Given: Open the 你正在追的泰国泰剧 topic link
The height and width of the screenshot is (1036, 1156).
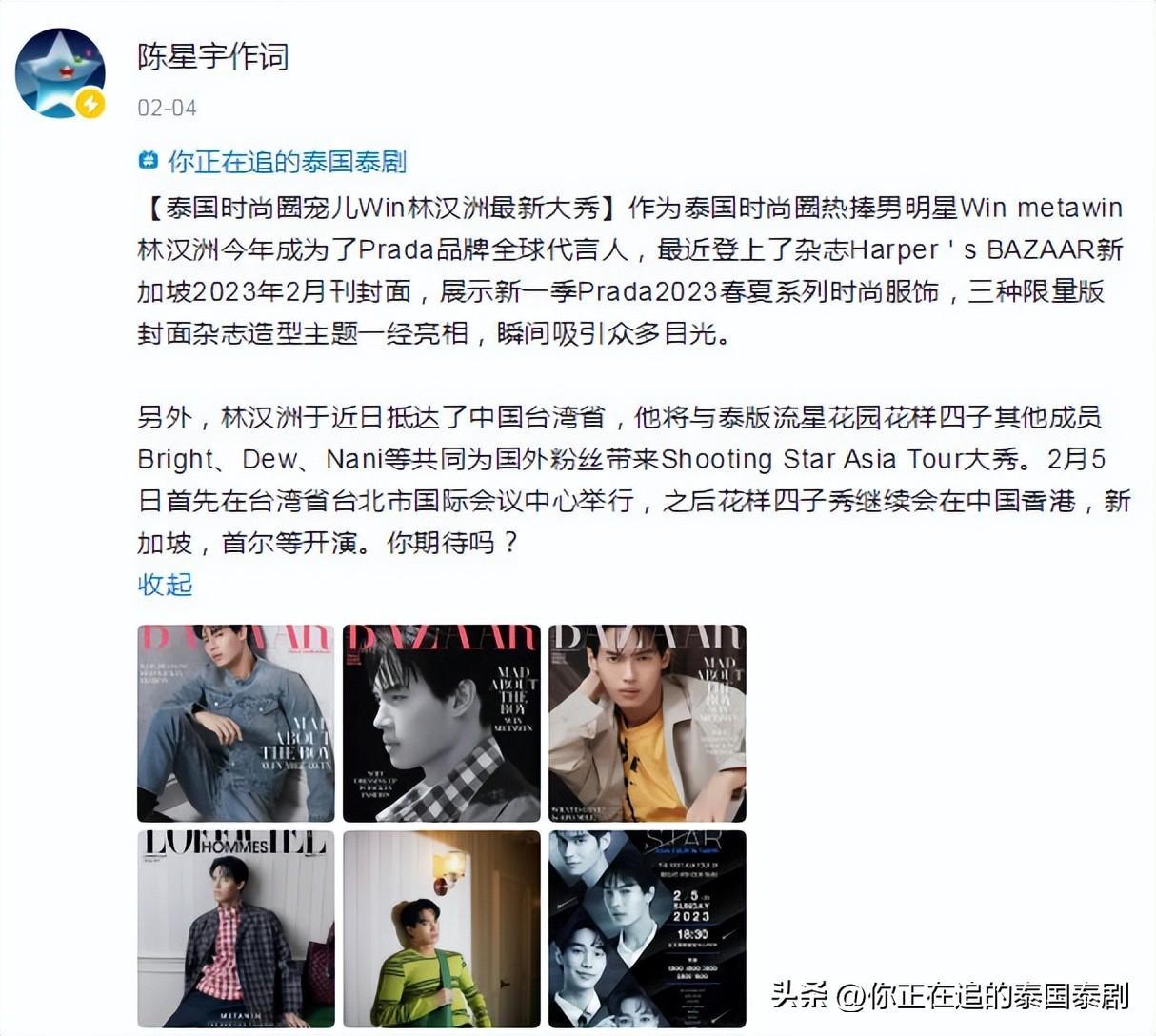Looking at the screenshot, I should (x=287, y=161).
